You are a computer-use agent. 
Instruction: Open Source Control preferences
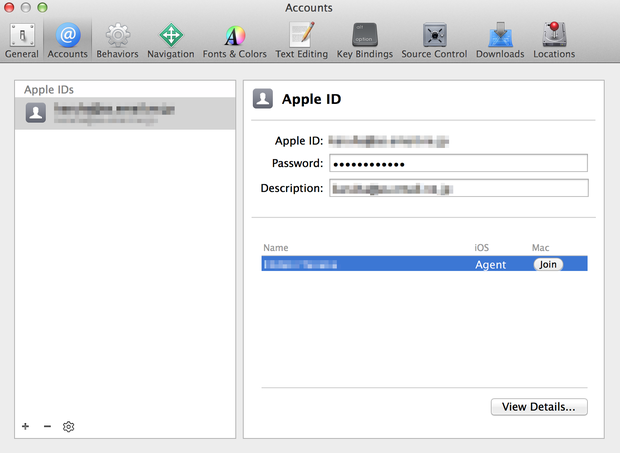434,40
